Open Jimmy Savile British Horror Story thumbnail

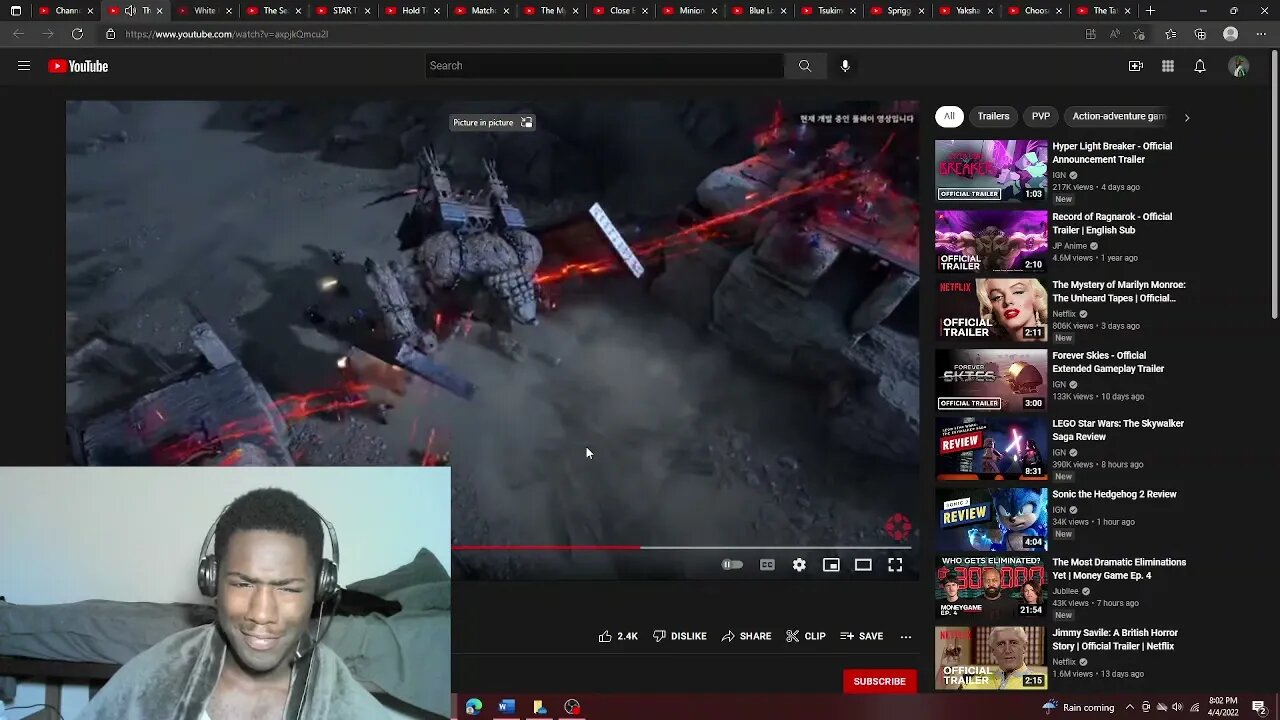click(x=991, y=657)
